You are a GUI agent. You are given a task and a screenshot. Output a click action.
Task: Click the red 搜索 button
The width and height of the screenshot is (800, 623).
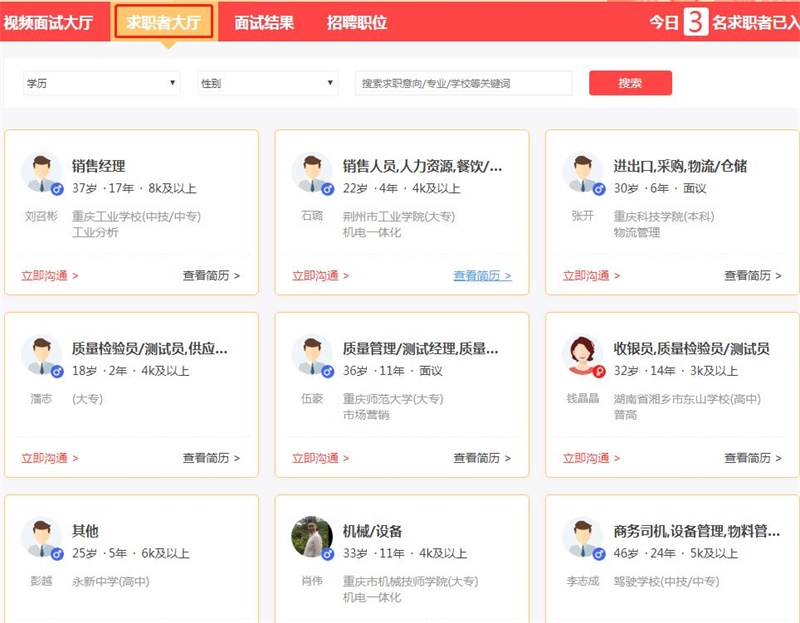point(630,83)
